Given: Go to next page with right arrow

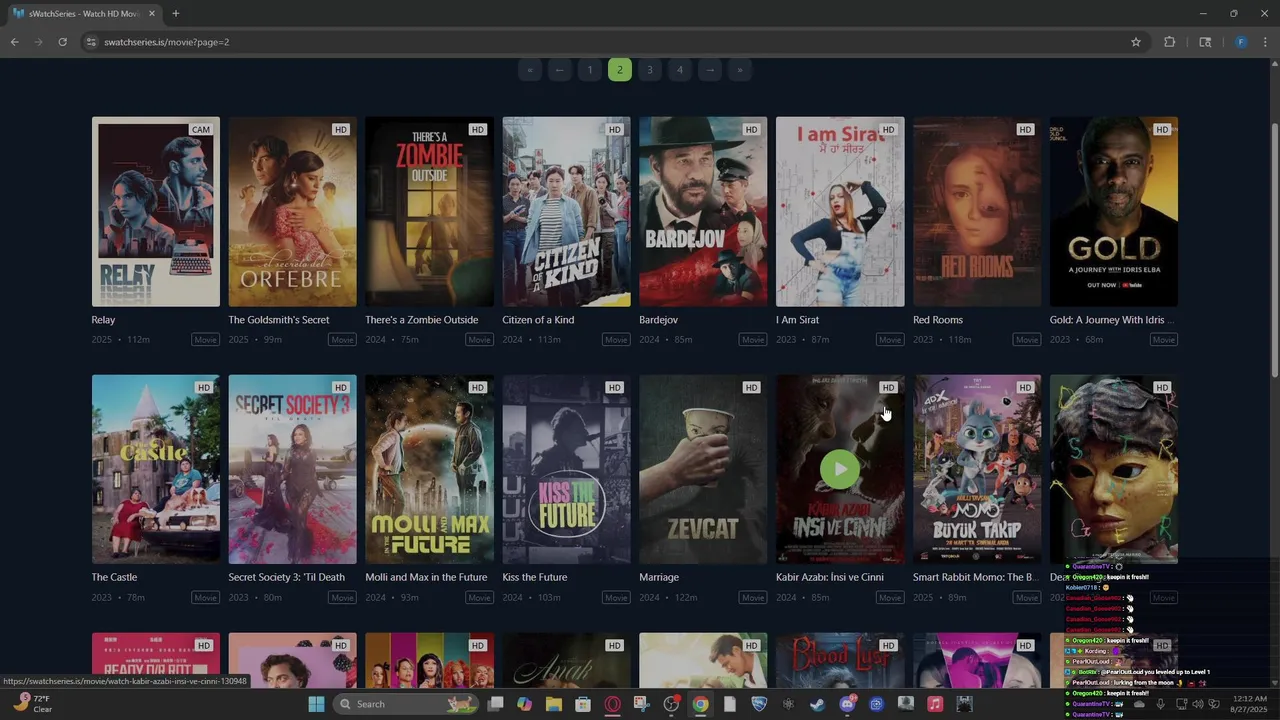Looking at the screenshot, I should [710, 69].
